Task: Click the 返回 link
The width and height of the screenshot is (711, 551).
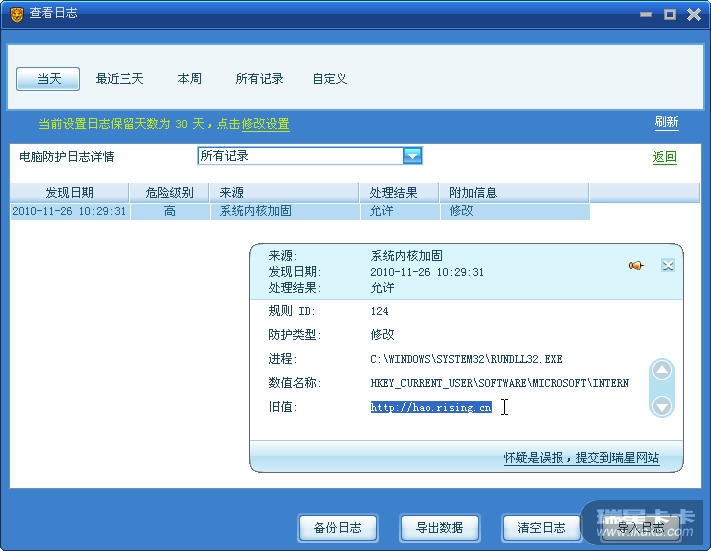Action: (664, 157)
